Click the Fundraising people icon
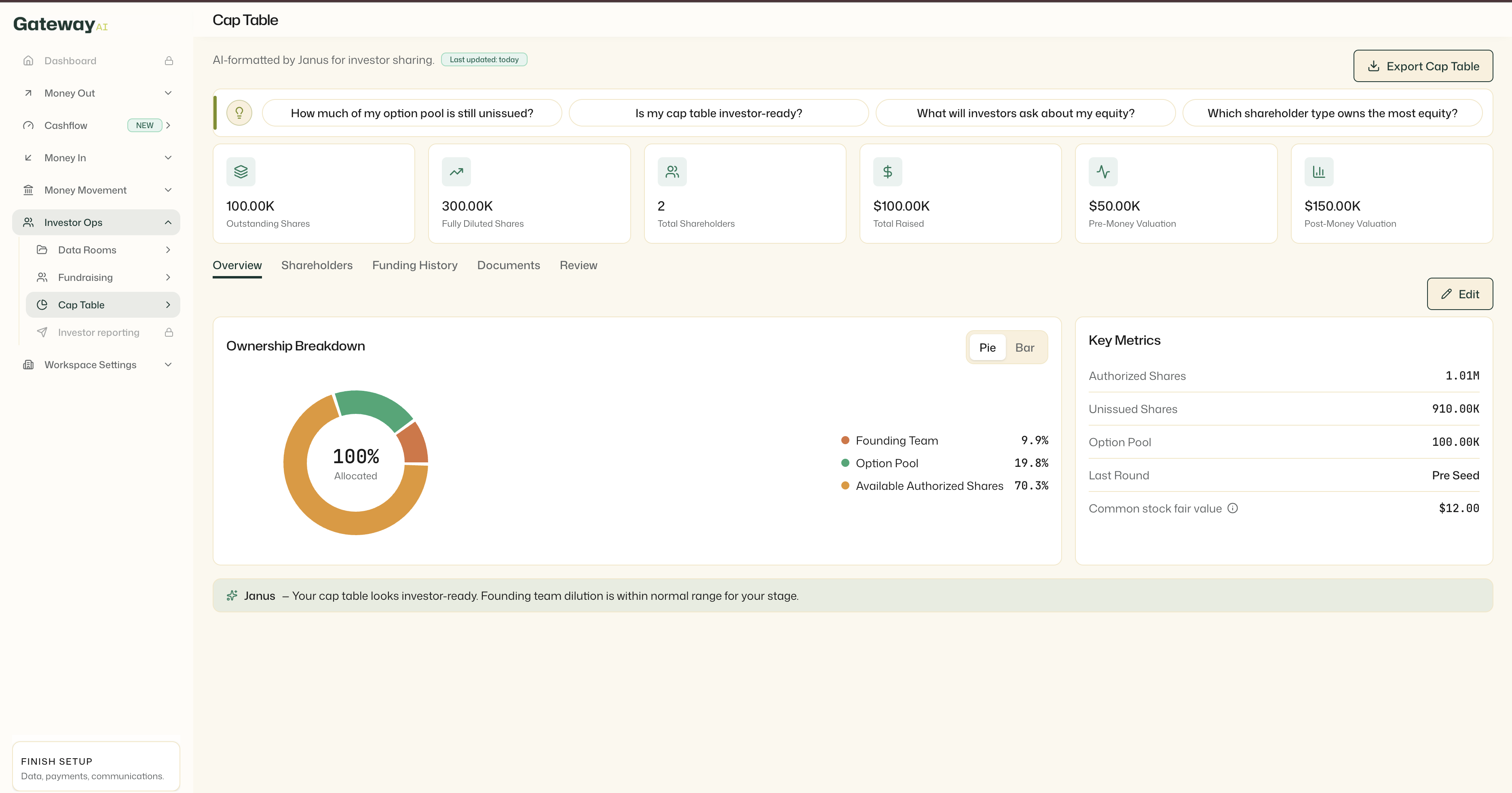Viewport: 1512px width, 793px height. pyautogui.click(x=42, y=277)
